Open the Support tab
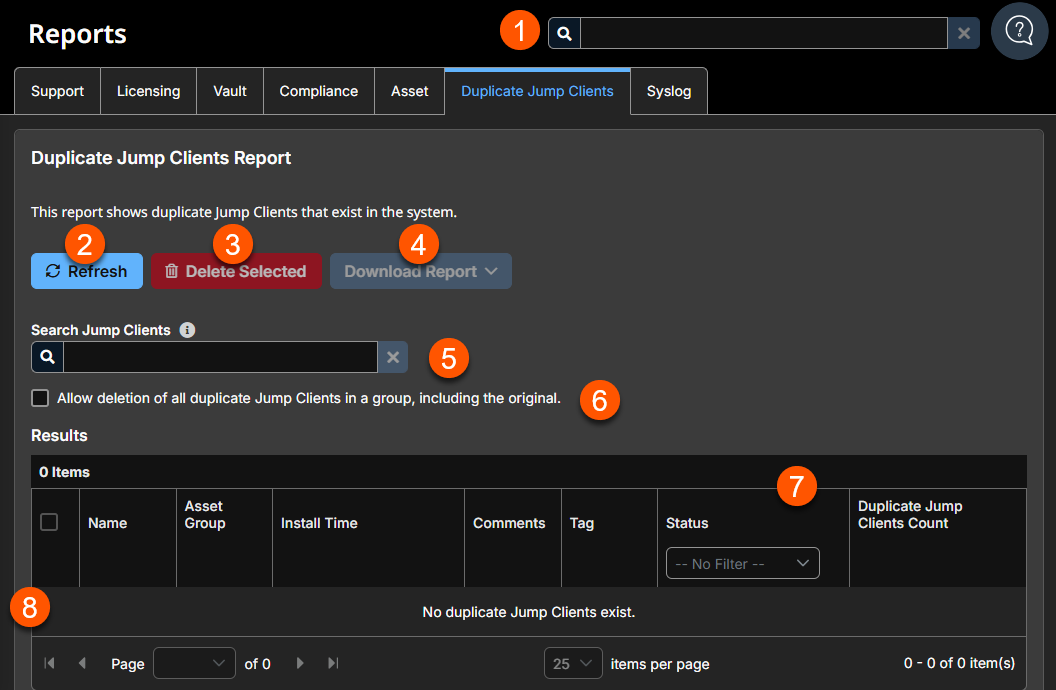This screenshot has width=1056, height=690. point(57,91)
